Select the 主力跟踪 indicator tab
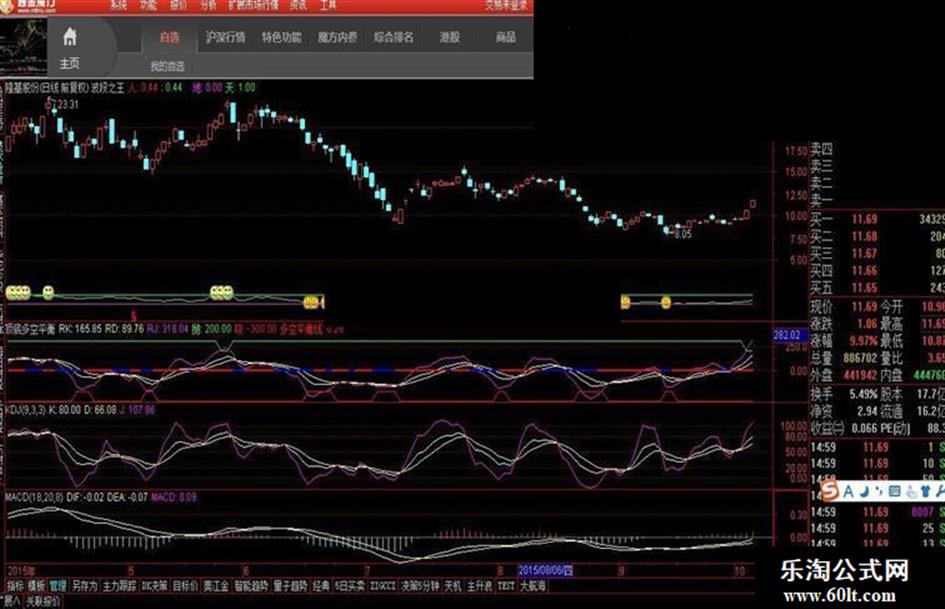 [119, 585]
